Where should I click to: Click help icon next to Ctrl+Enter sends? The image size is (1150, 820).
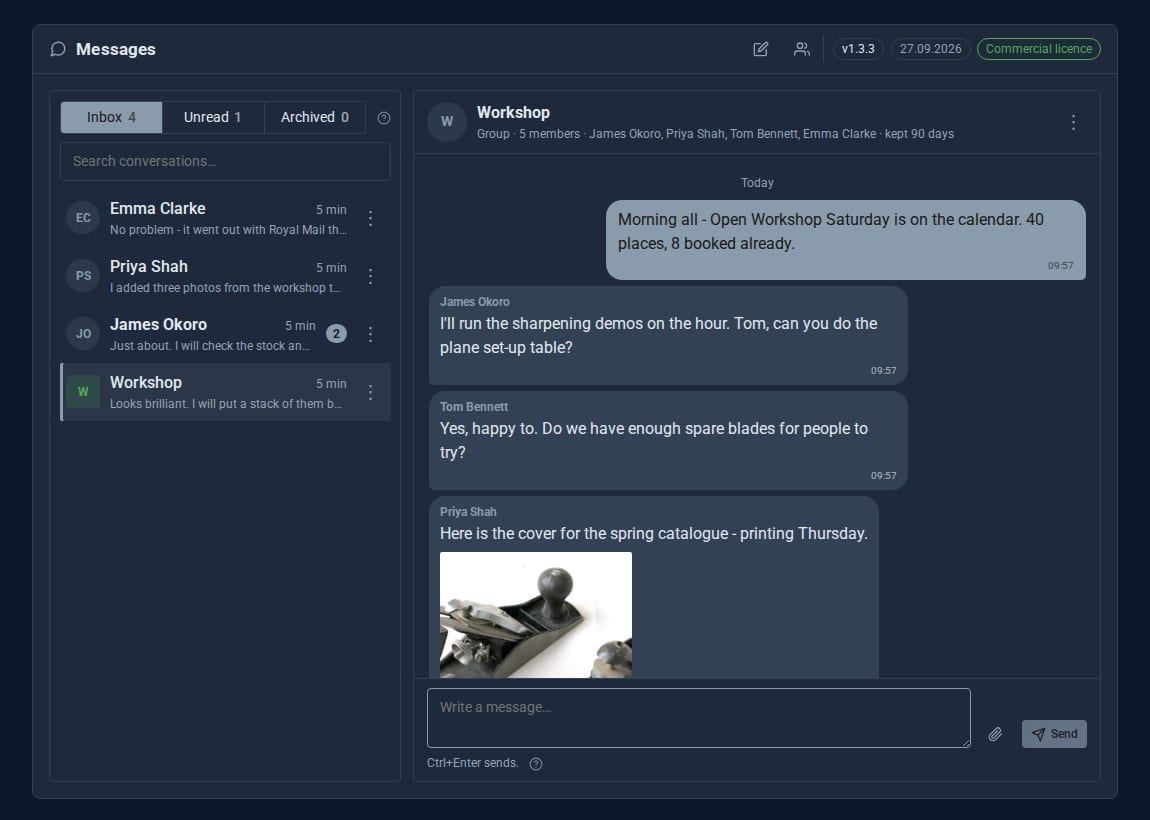point(536,764)
